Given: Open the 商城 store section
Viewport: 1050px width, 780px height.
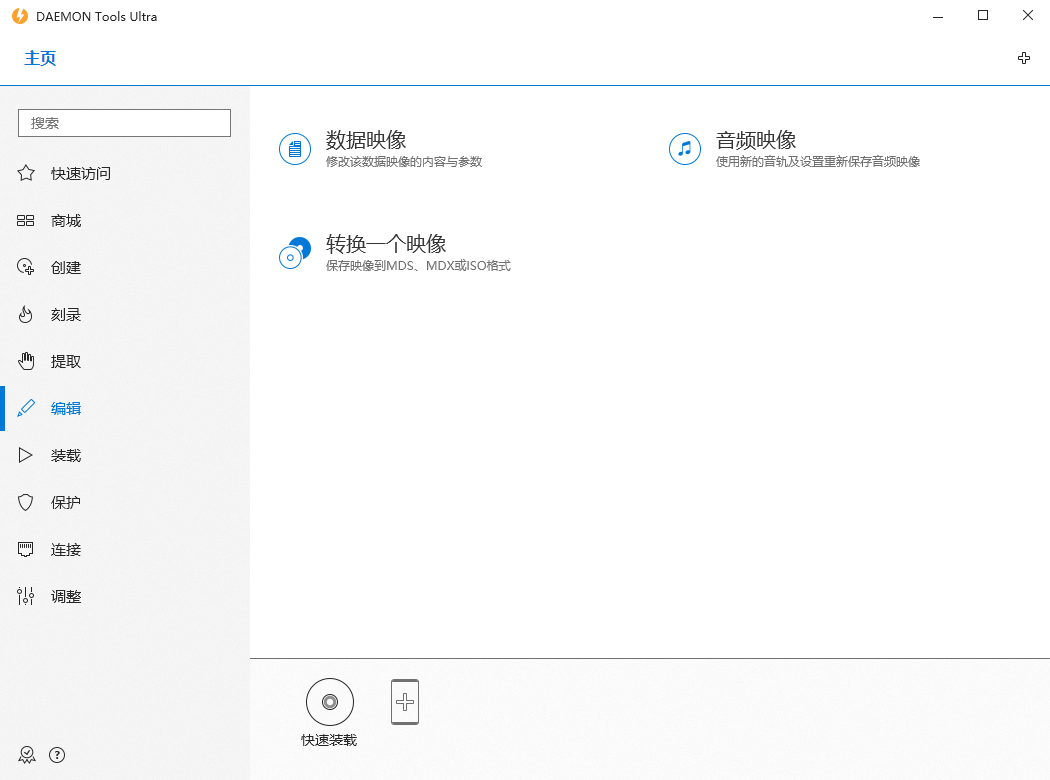Looking at the screenshot, I should click(65, 220).
